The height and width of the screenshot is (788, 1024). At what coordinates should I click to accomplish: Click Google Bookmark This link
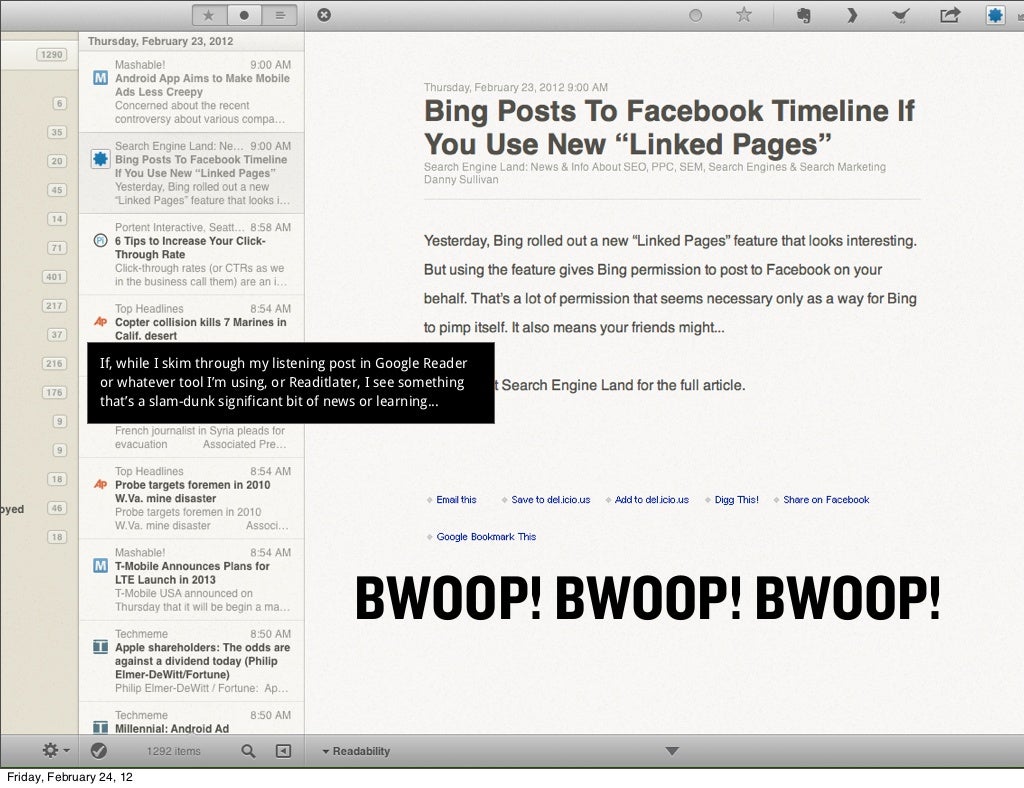coord(486,537)
